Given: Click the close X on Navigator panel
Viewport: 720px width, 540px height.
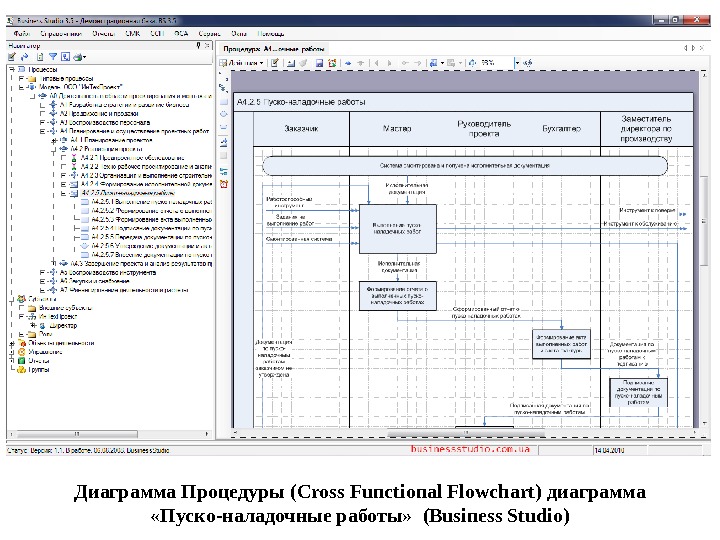Looking at the screenshot, I should click(x=207, y=45).
